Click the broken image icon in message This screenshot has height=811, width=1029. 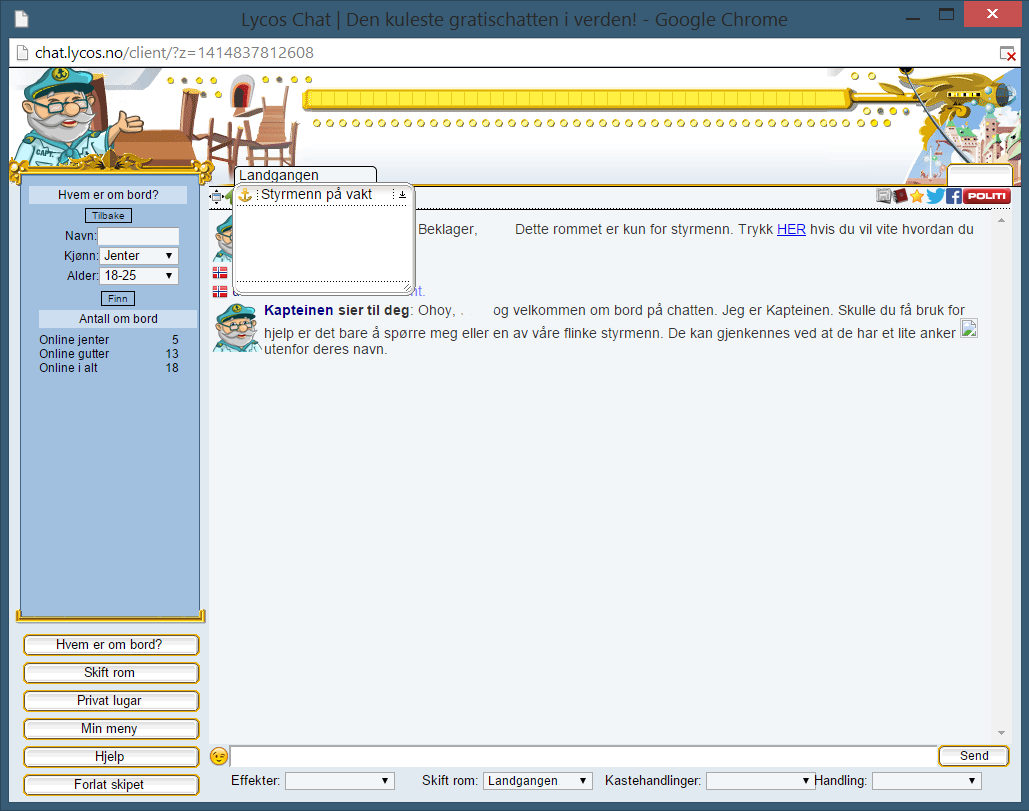969,328
